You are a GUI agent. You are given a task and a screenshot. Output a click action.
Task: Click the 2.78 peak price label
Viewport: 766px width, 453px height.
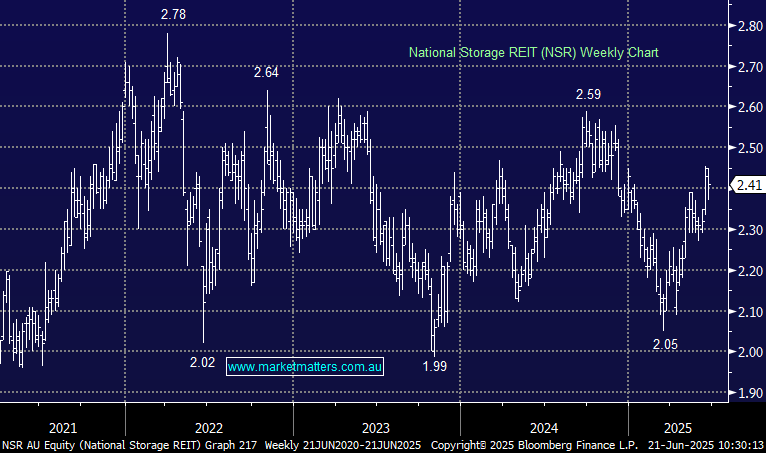(173, 14)
